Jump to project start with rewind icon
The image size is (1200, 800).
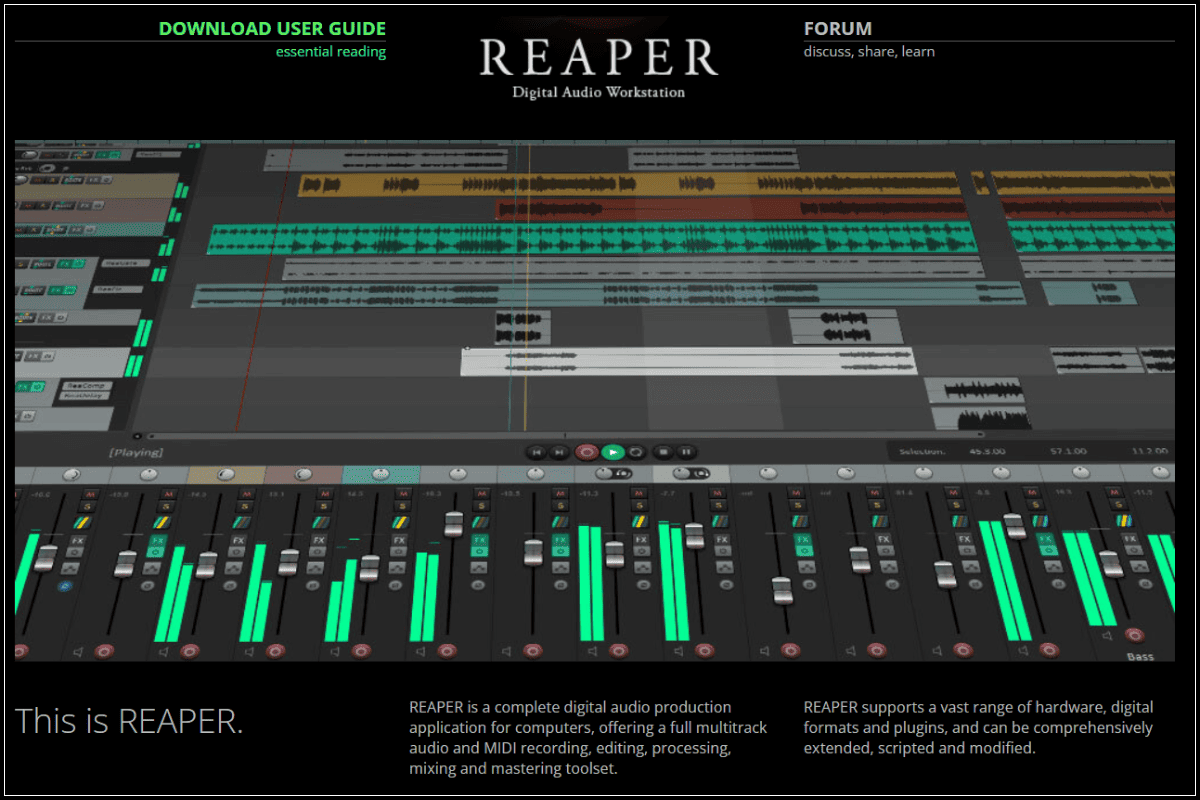[535, 451]
